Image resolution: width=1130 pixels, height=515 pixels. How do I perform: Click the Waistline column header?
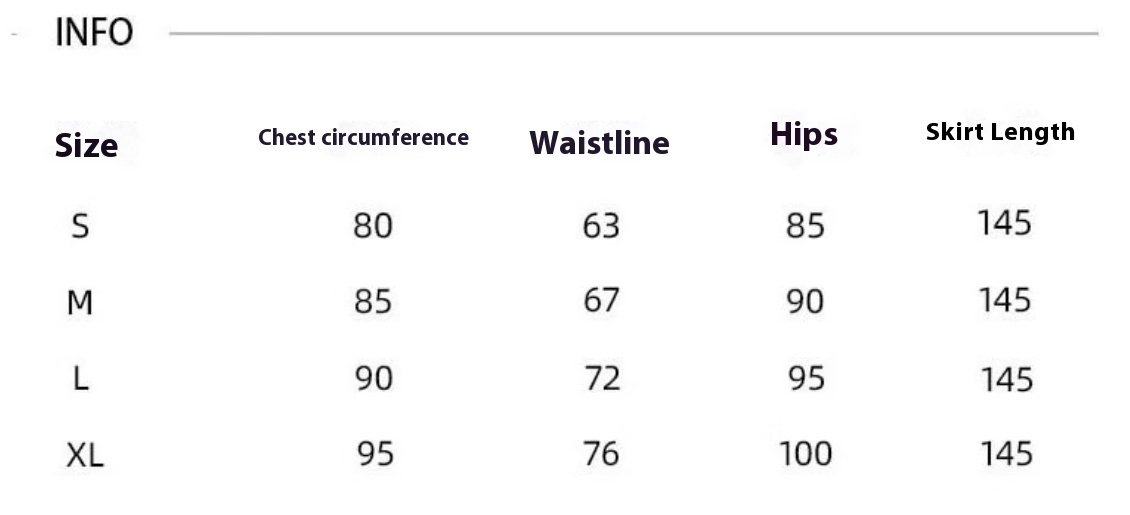(600, 143)
